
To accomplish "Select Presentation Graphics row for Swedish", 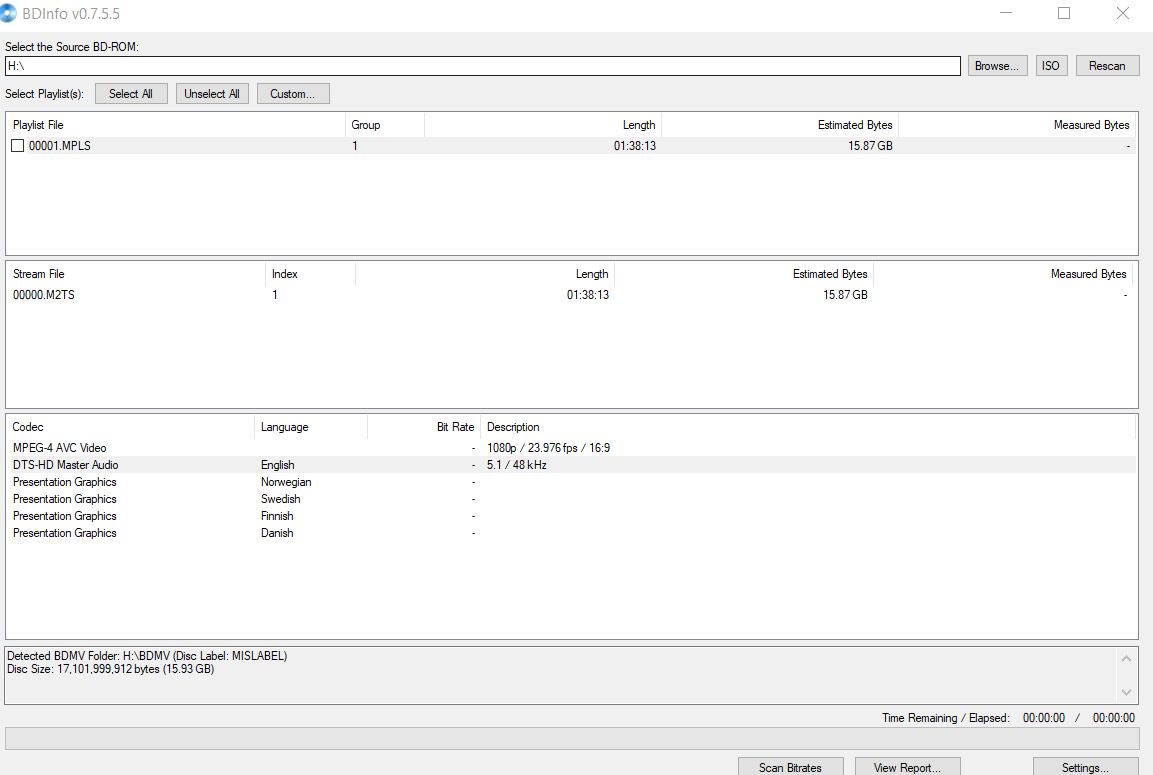I will (571, 499).
